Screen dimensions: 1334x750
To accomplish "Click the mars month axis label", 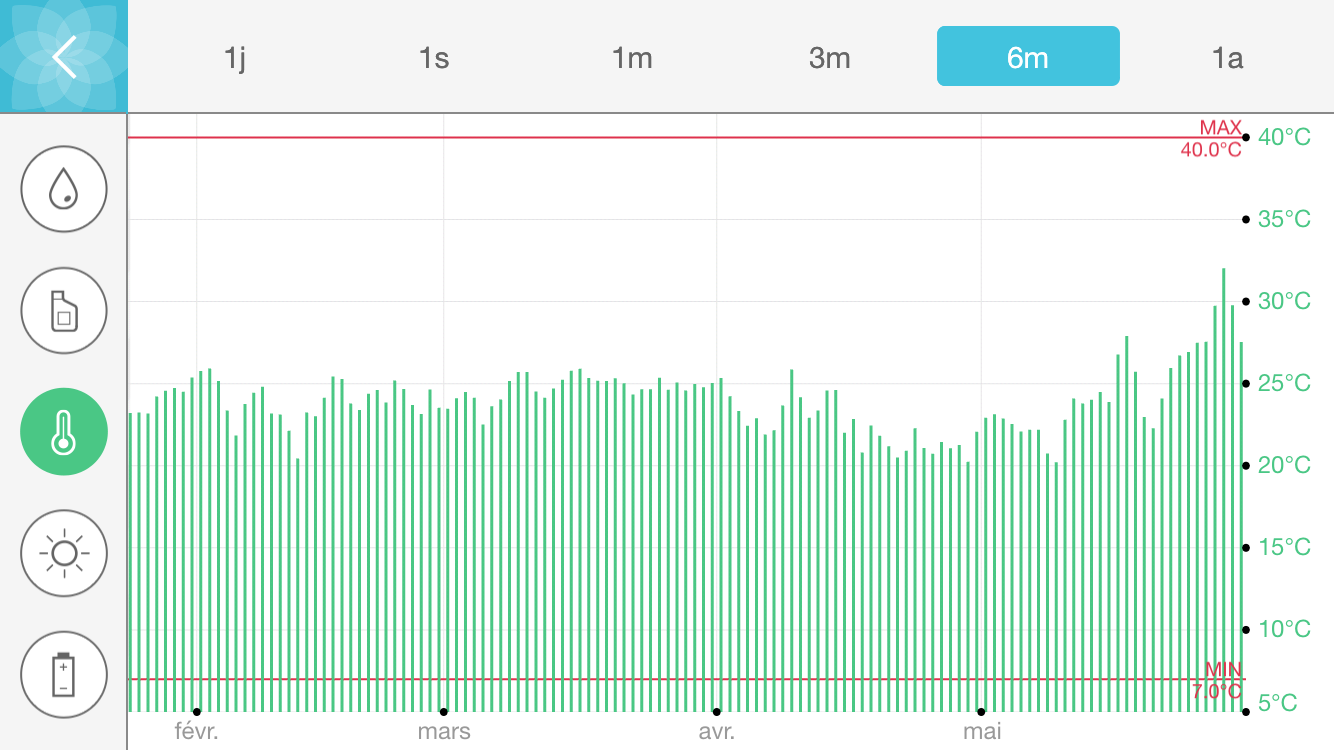I will point(444,731).
